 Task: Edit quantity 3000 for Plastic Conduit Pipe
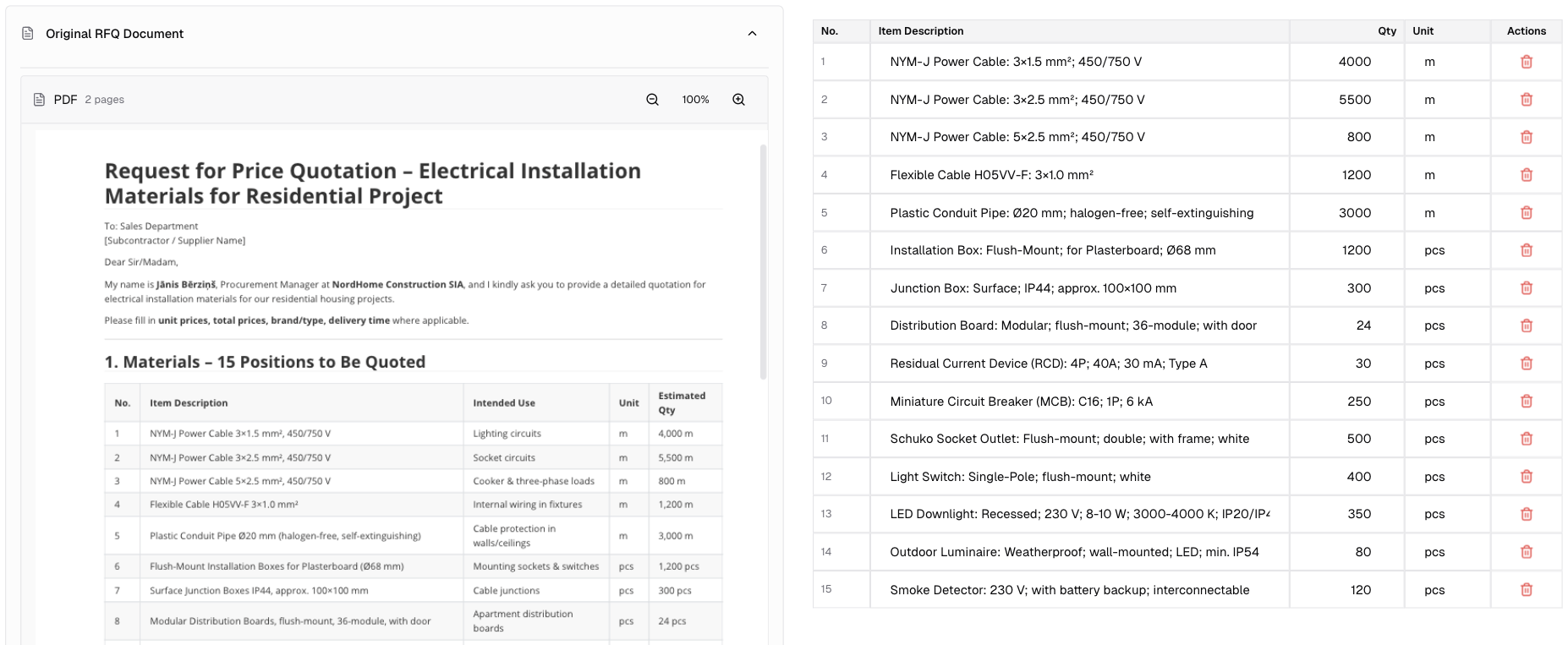coord(1346,213)
